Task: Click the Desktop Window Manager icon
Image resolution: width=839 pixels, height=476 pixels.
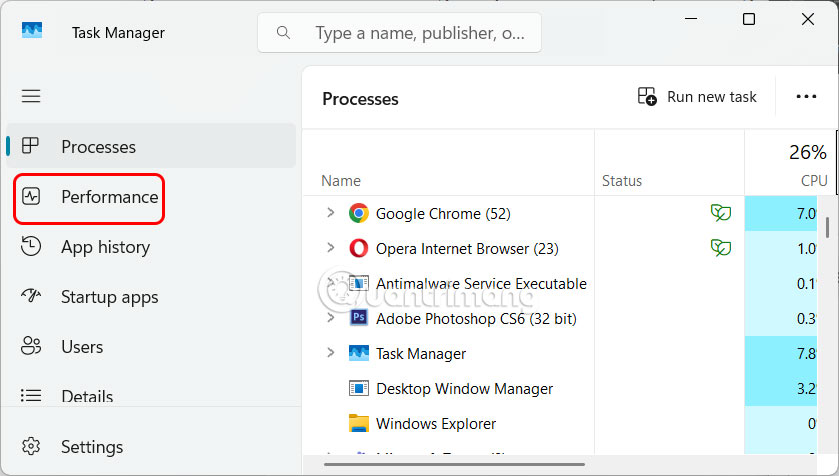Action: coord(359,388)
